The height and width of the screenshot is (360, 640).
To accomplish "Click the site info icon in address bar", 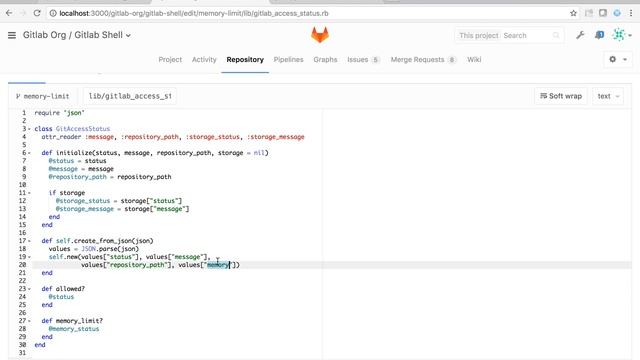I will coord(53,13).
